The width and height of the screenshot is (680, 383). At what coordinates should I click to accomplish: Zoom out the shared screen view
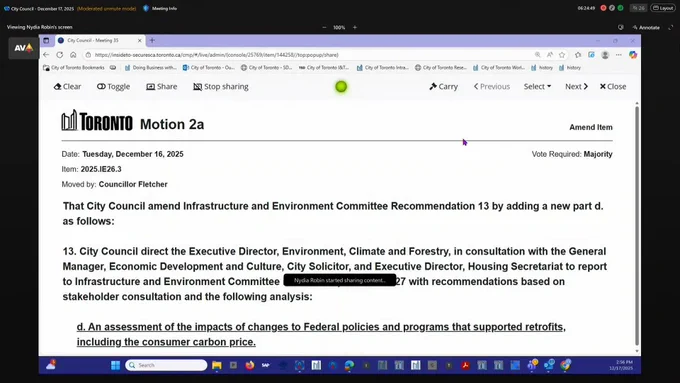point(324,27)
